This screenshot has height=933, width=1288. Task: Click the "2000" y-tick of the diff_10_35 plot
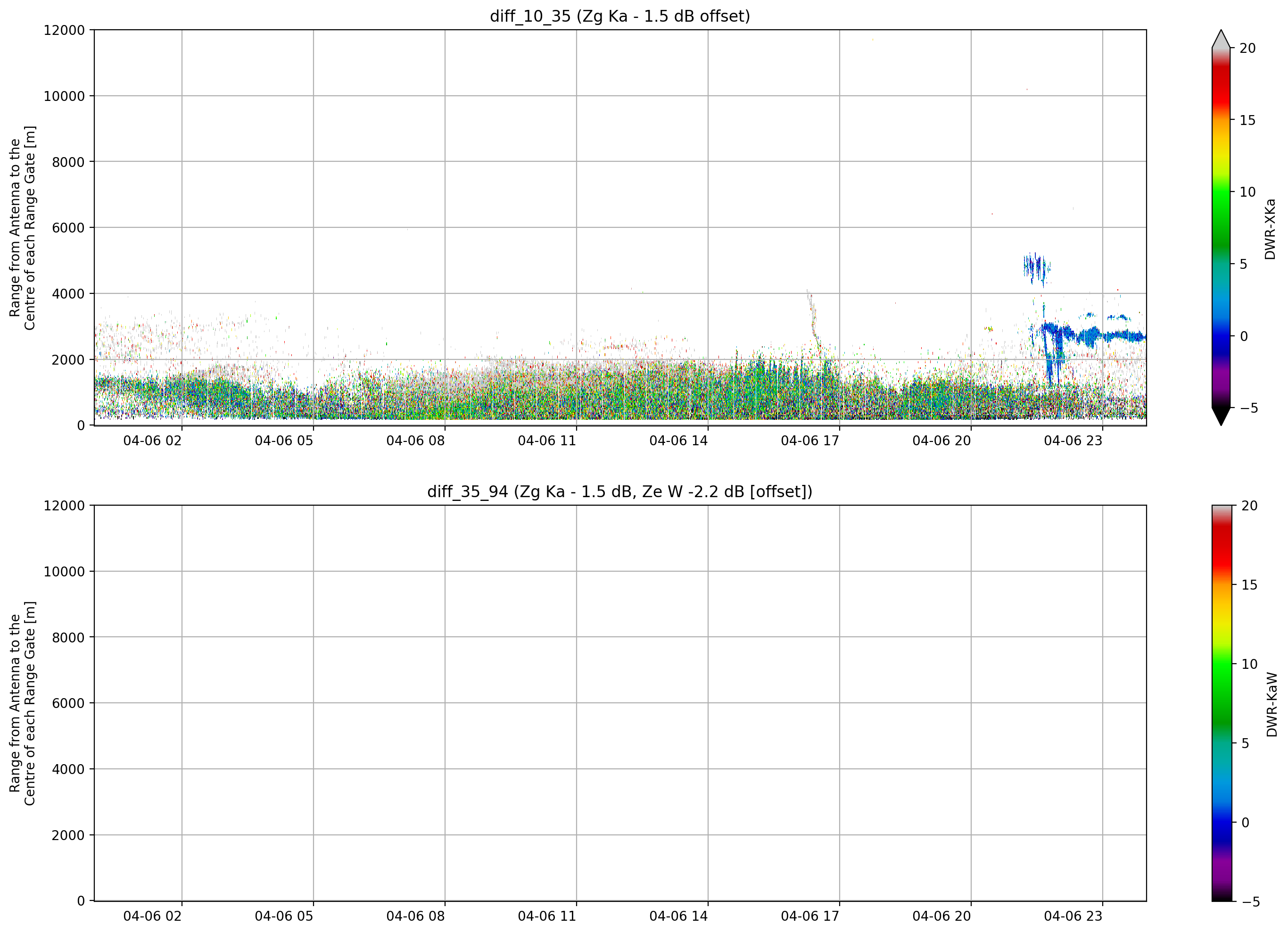click(68, 360)
